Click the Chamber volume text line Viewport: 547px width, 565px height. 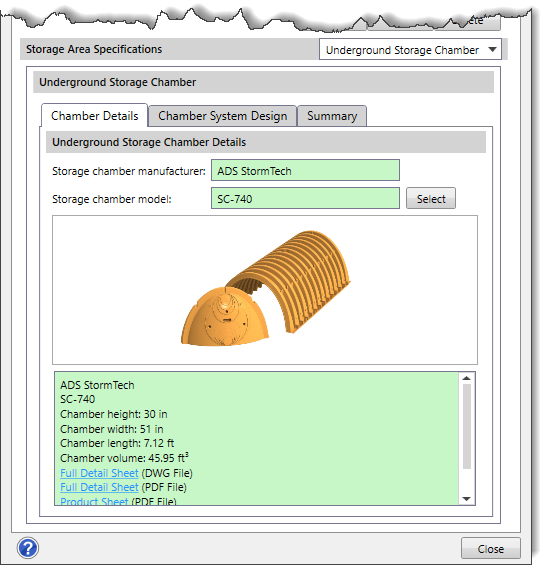124,458
